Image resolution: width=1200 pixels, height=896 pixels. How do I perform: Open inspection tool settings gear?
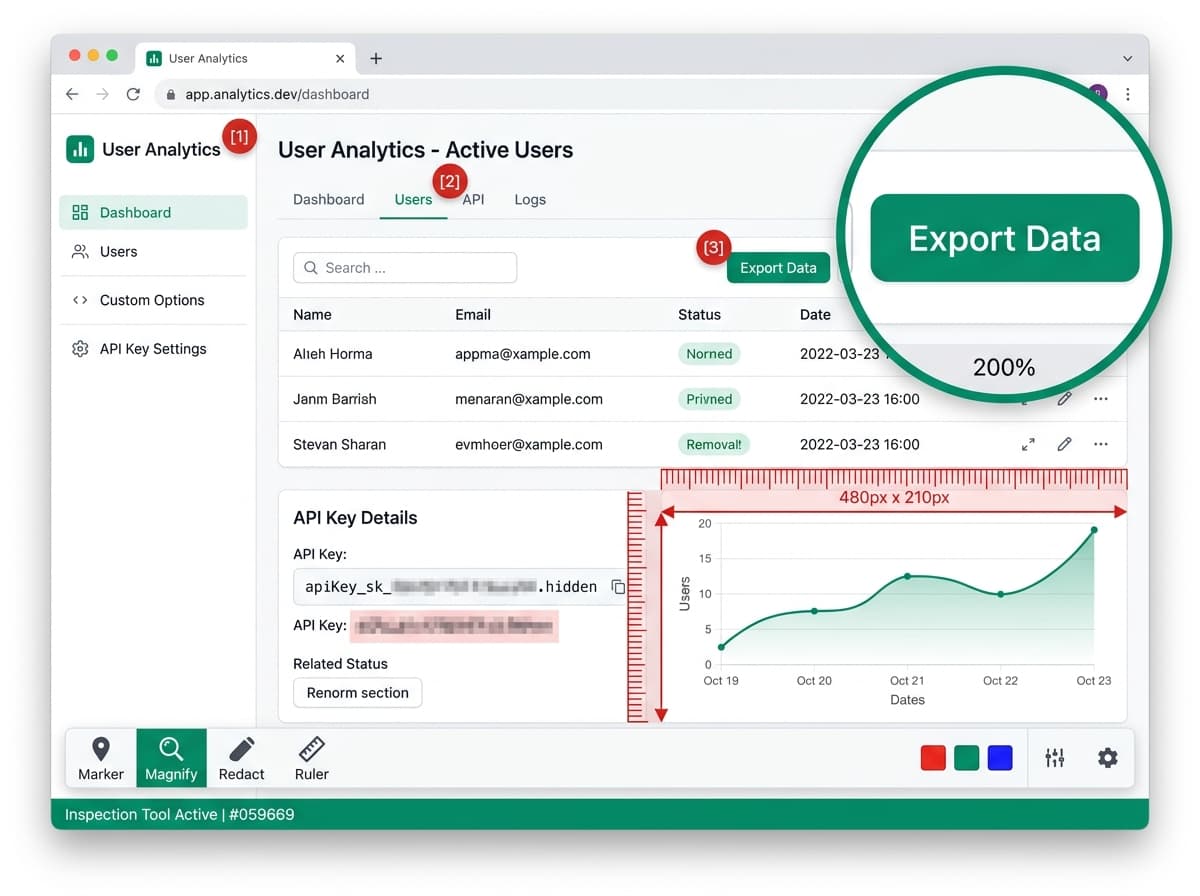(1107, 758)
